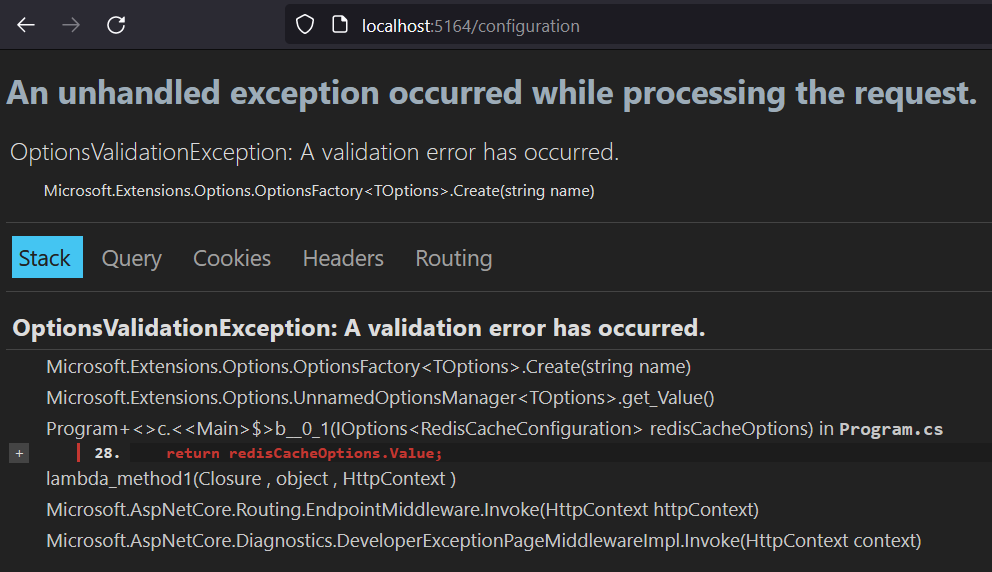Switch to the Query tab
Image resolution: width=992 pixels, height=572 pixels.
click(x=132, y=258)
